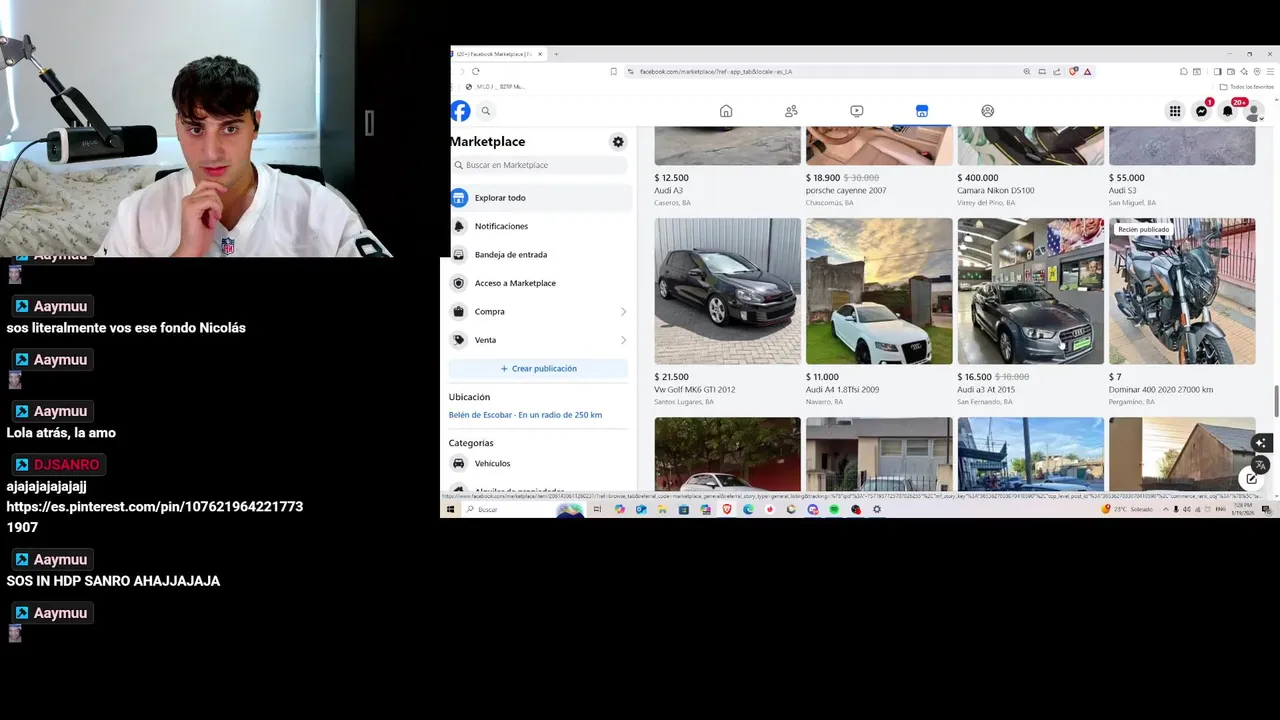The height and width of the screenshot is (720, 1280).
Task: Open Audi a3 At 2015 listing photo
Action: (1031, 291)
